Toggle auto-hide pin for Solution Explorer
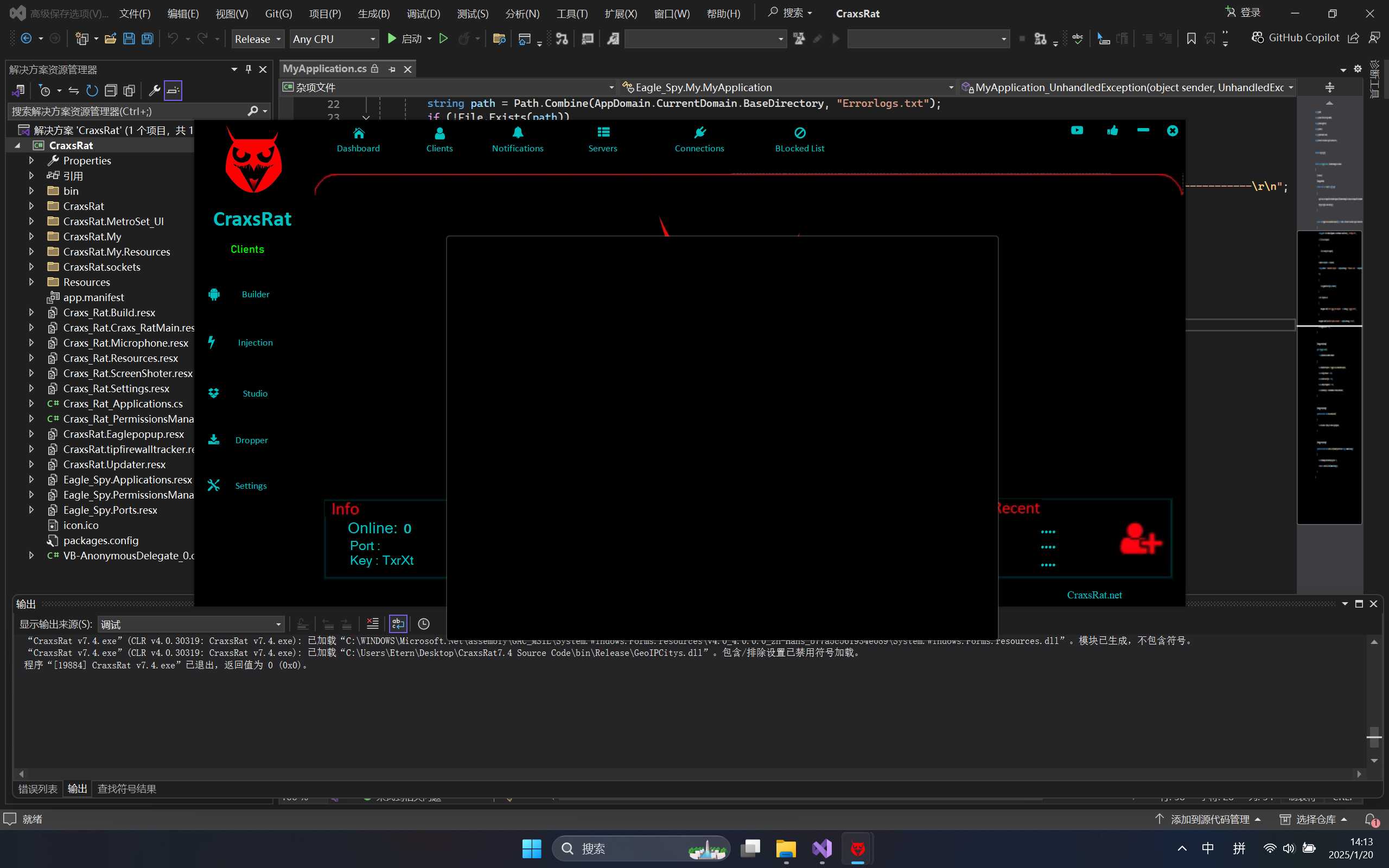1389x868 pixels. [x=249, y=69]
